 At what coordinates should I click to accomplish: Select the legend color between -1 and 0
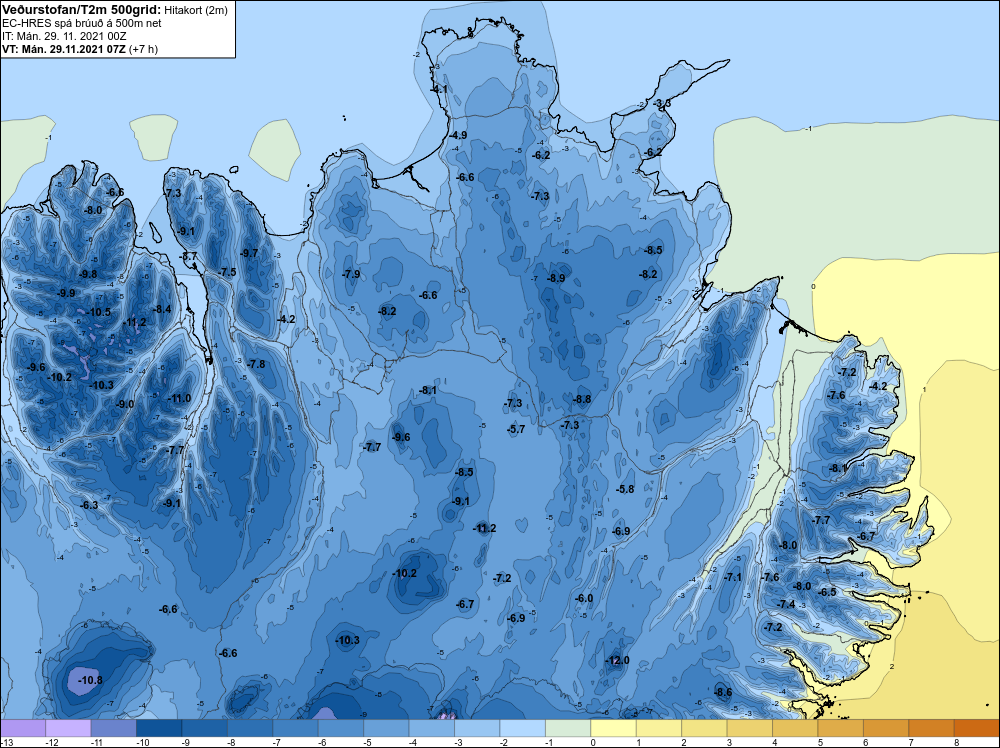[x=568, y=728]
